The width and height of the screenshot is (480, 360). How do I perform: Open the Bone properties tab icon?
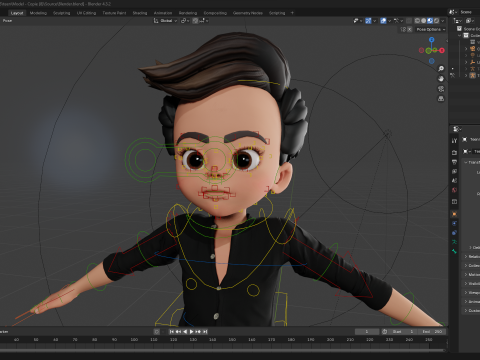pos(454,251)
